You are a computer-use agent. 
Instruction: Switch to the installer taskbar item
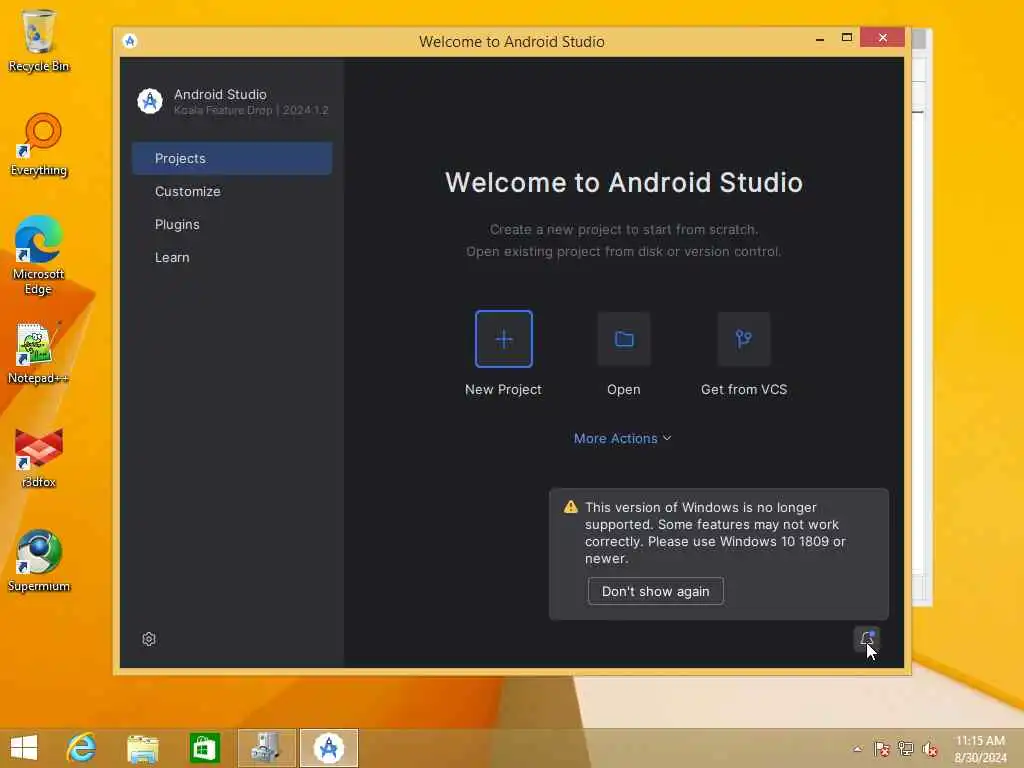266,748
